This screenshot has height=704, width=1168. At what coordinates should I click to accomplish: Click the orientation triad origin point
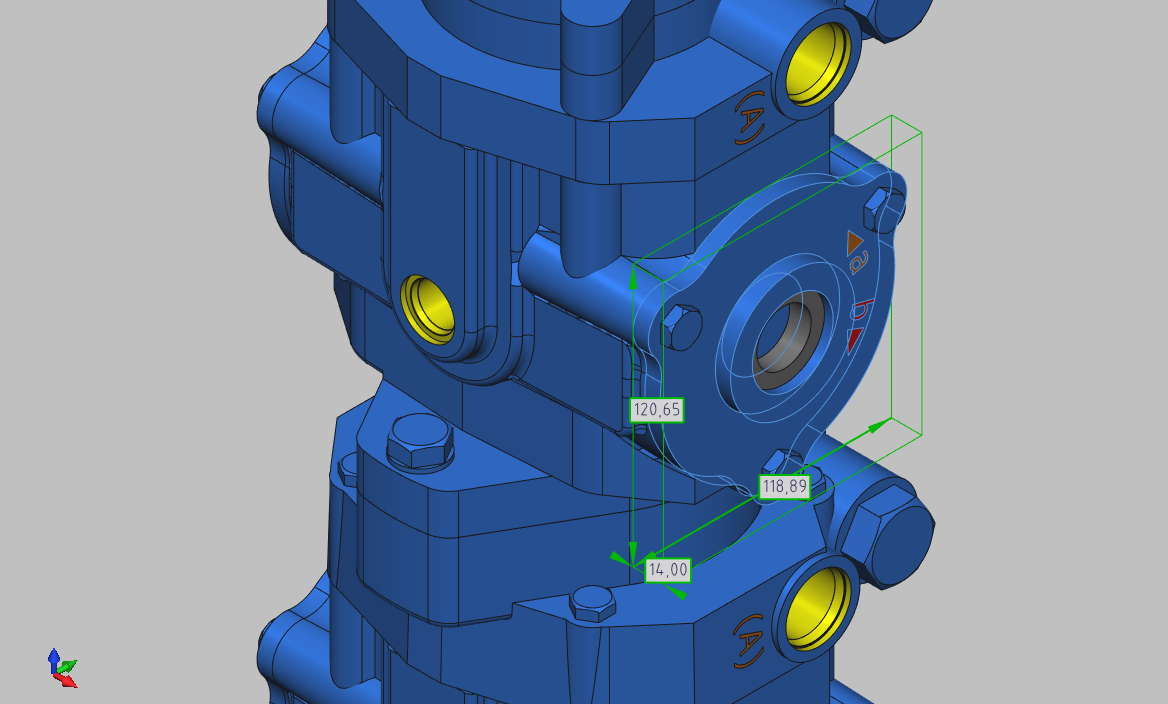tap(55, 672)
